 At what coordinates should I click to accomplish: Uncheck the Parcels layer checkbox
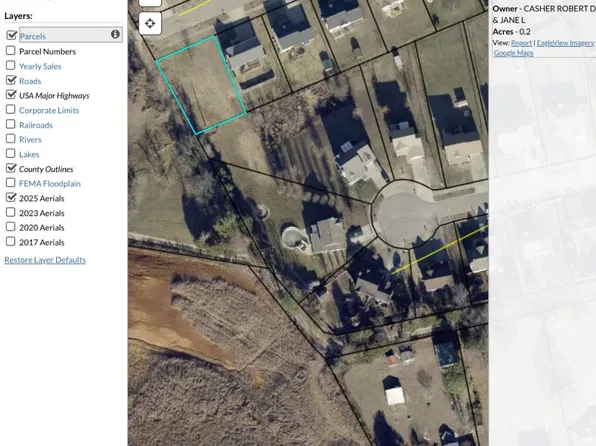[x=11, y=35]
